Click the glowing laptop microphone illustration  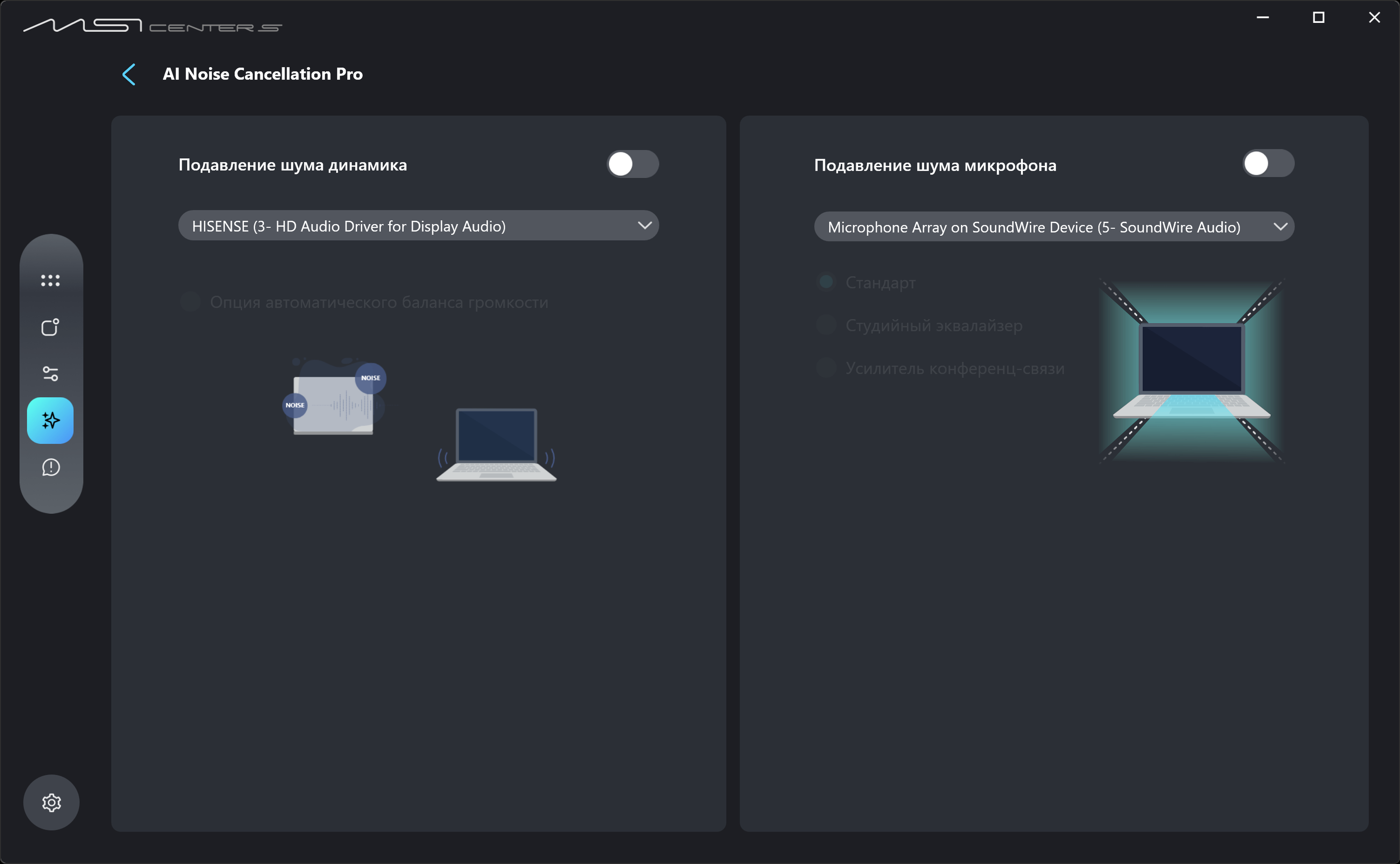1191,370
